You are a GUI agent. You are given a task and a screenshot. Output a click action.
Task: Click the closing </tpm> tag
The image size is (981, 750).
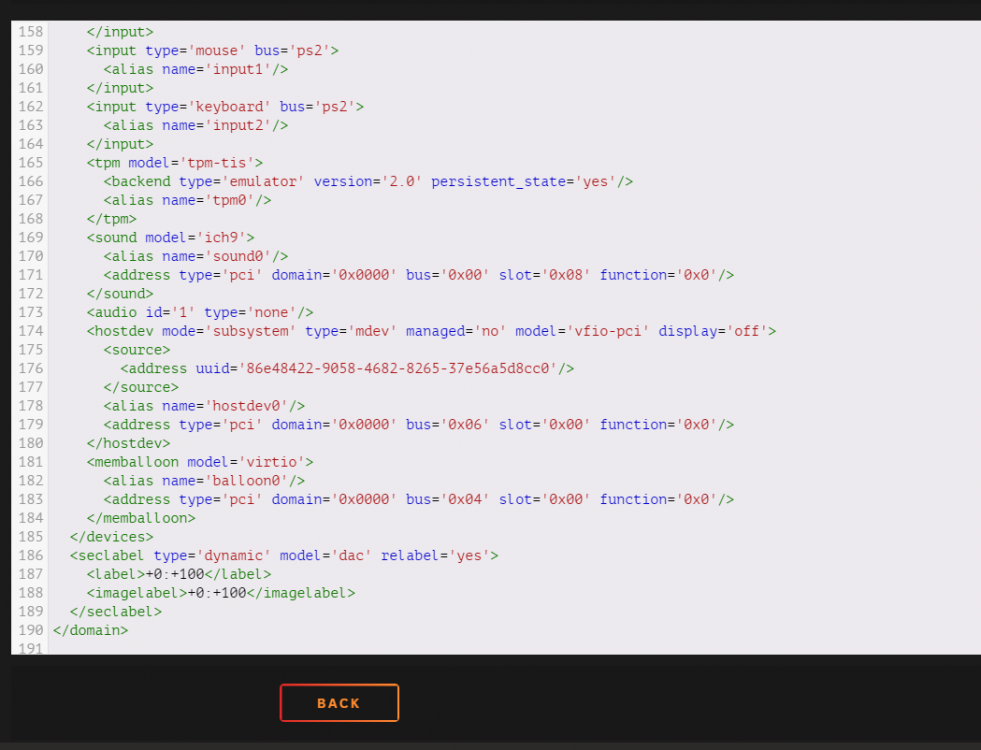pyautogui.click(x=111, y=220)
